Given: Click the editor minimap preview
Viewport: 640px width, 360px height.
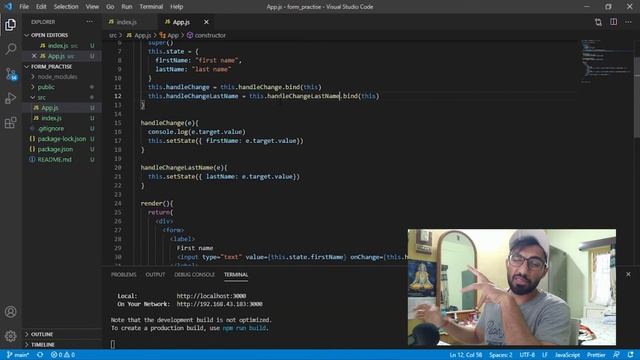Looking at the screenshot, I should (606, 61).
